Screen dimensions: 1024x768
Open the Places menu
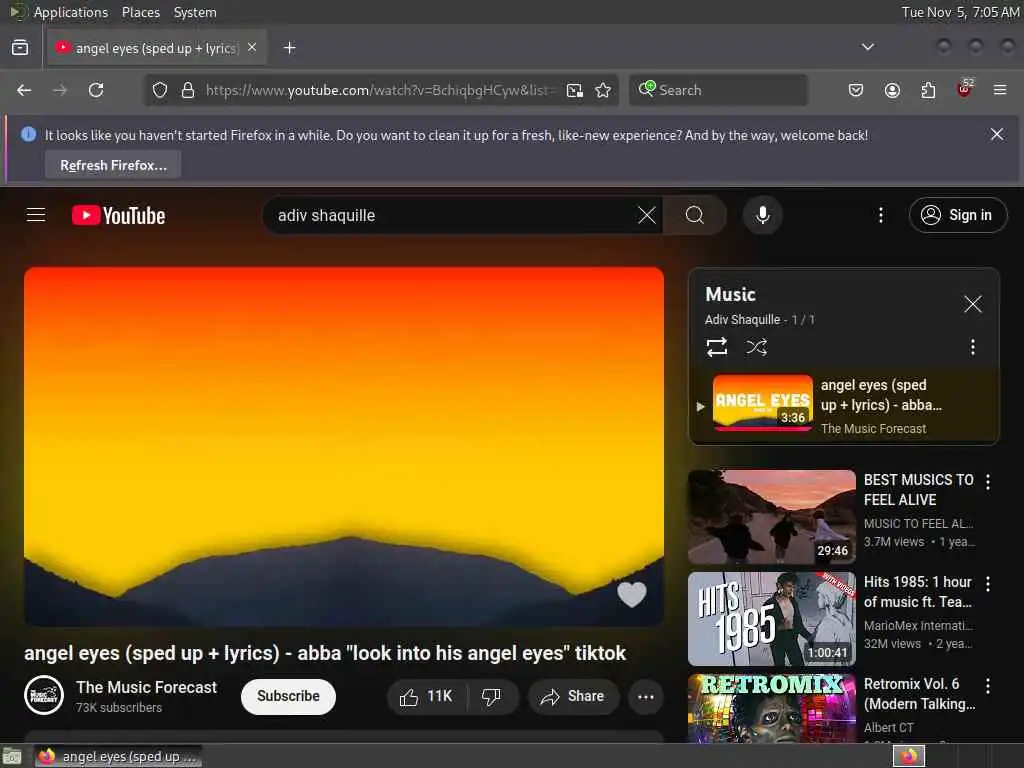[x=140, y=12]
